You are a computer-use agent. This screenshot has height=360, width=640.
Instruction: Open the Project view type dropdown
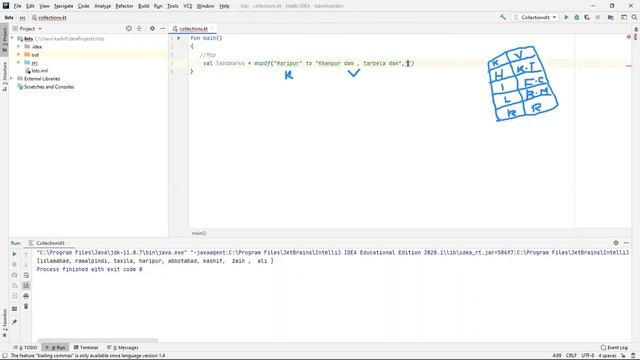31,29
